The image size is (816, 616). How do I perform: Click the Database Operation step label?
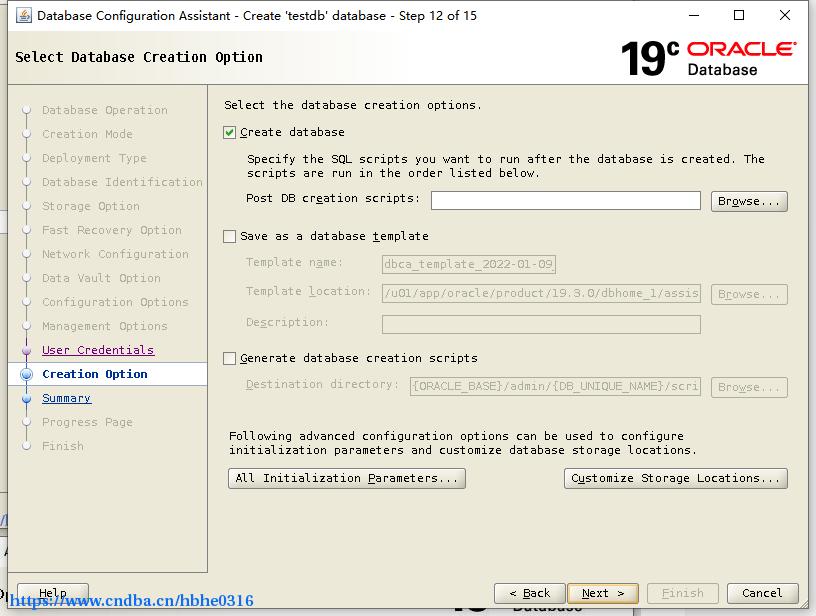click(x=105, y=110)
